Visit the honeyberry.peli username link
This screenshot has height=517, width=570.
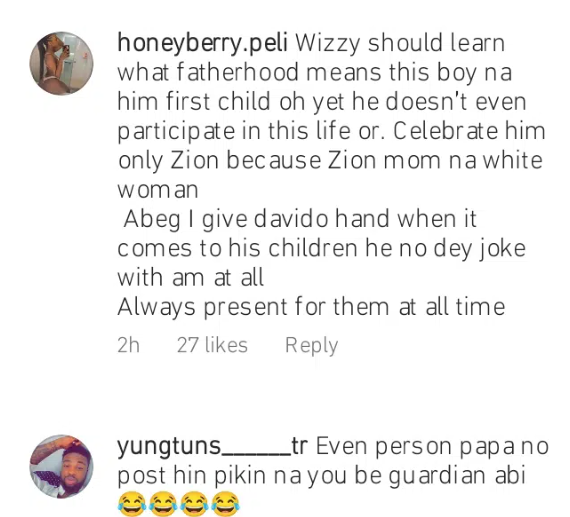click(x=202, y=44)
